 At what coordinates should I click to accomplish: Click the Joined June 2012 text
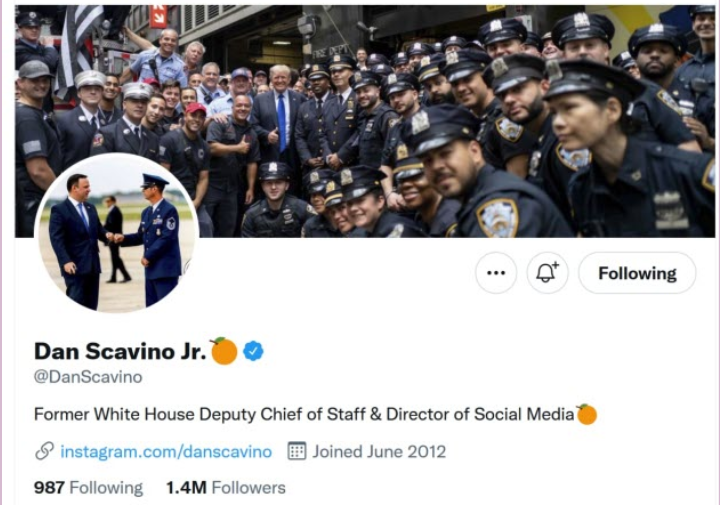click(x=379, y=452)
